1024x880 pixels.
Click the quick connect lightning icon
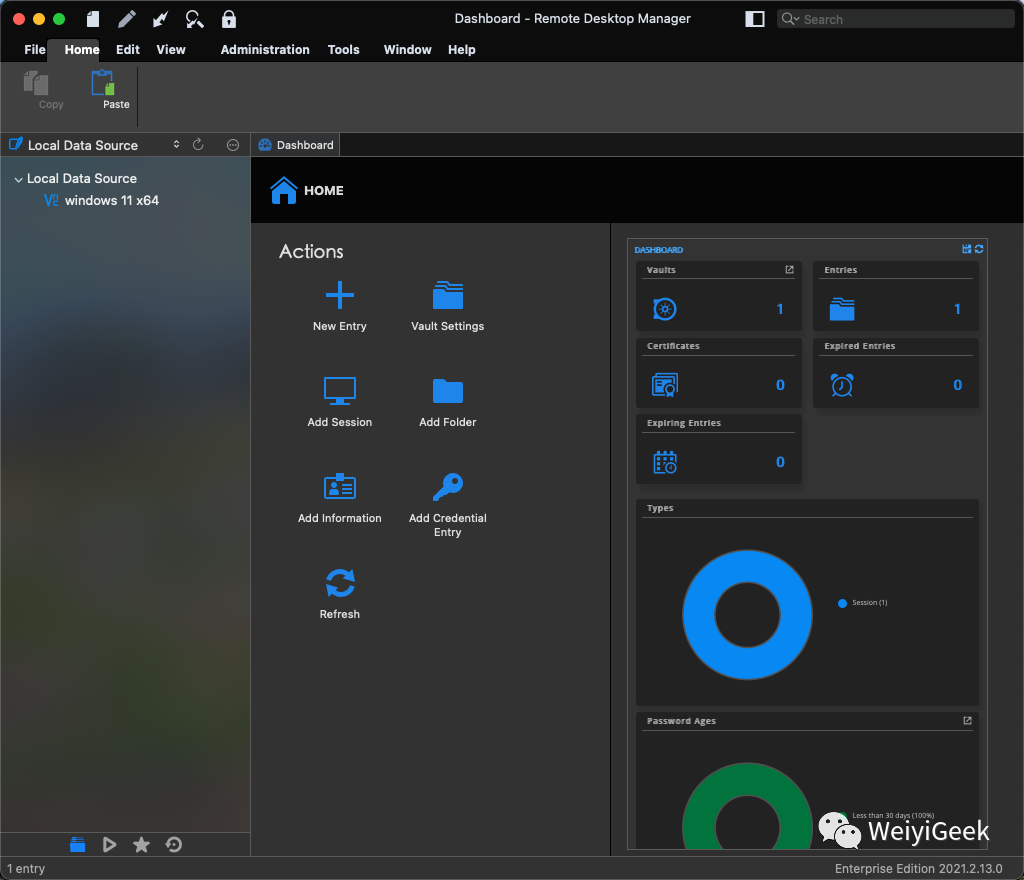tap(160, 19)
